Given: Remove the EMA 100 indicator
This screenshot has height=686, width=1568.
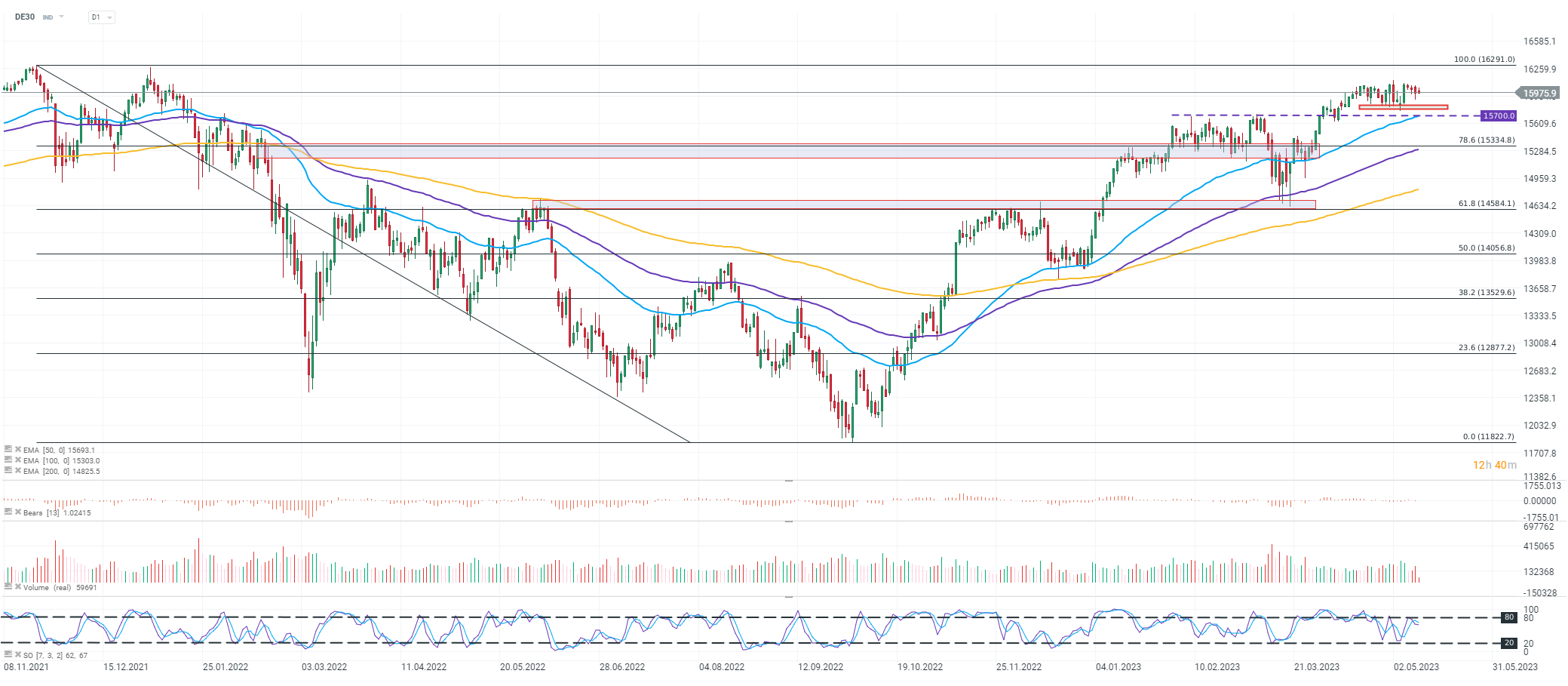Looking at the screenshot, I should [x=18, y=460].
